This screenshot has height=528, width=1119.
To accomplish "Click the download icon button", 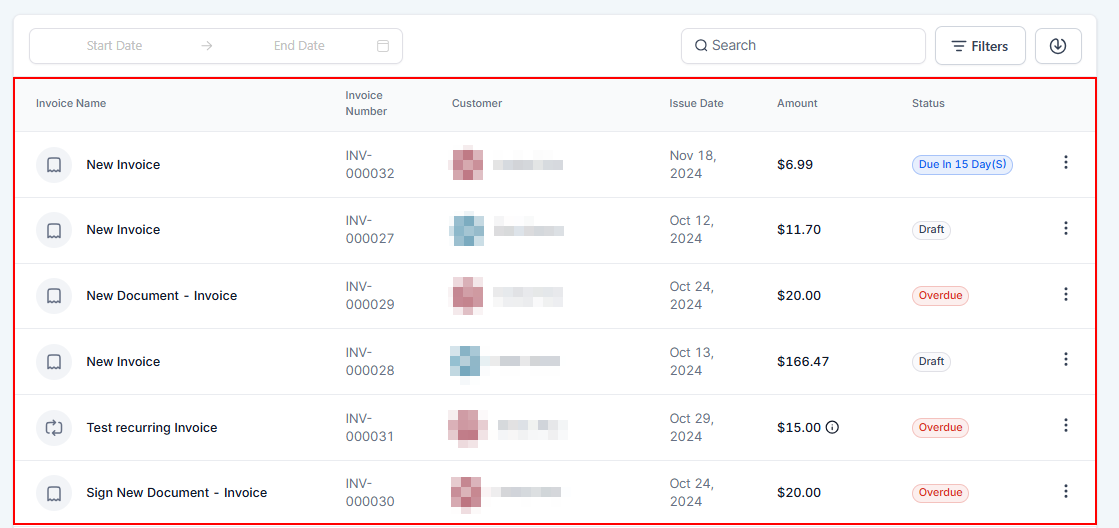I will pos(1058,46).
